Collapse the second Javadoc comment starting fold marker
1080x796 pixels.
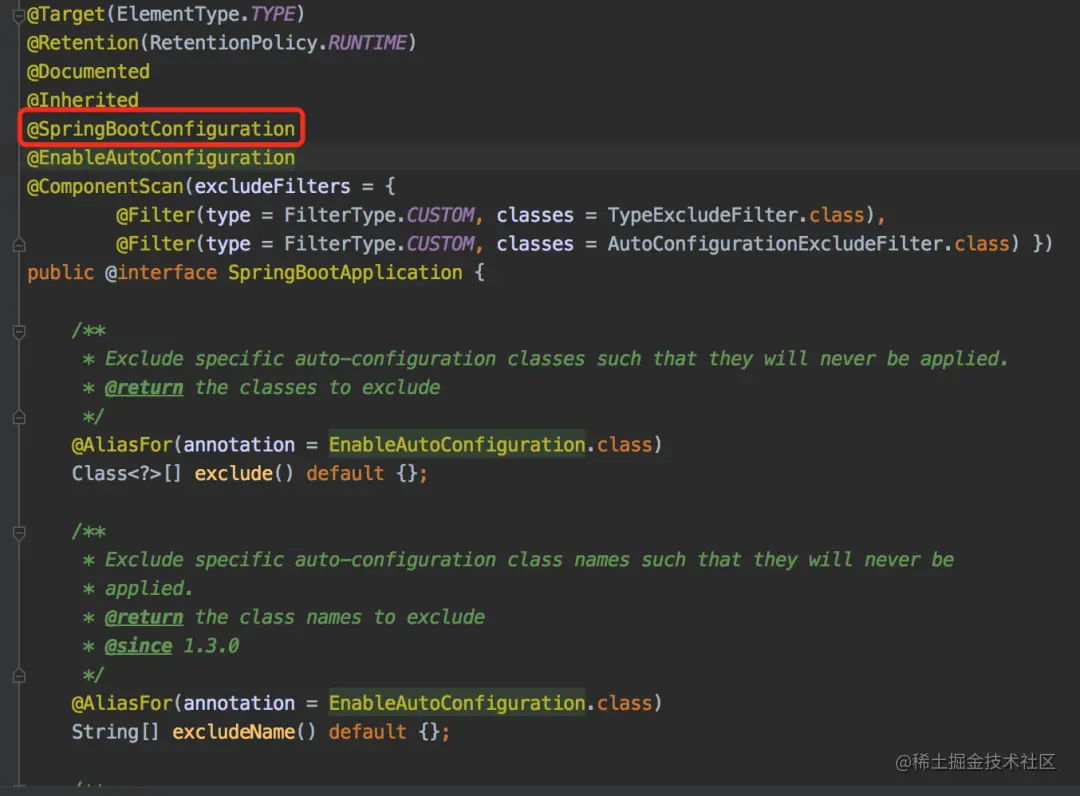19,532
